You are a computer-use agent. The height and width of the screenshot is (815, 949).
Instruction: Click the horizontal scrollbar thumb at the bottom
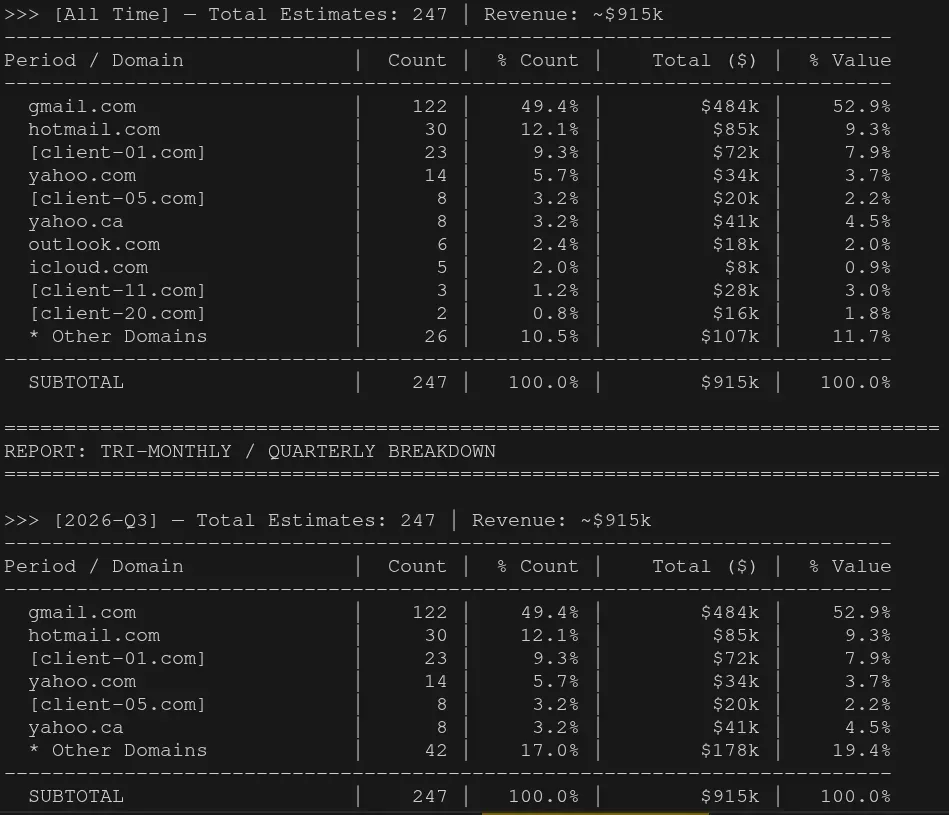point(595,813)
